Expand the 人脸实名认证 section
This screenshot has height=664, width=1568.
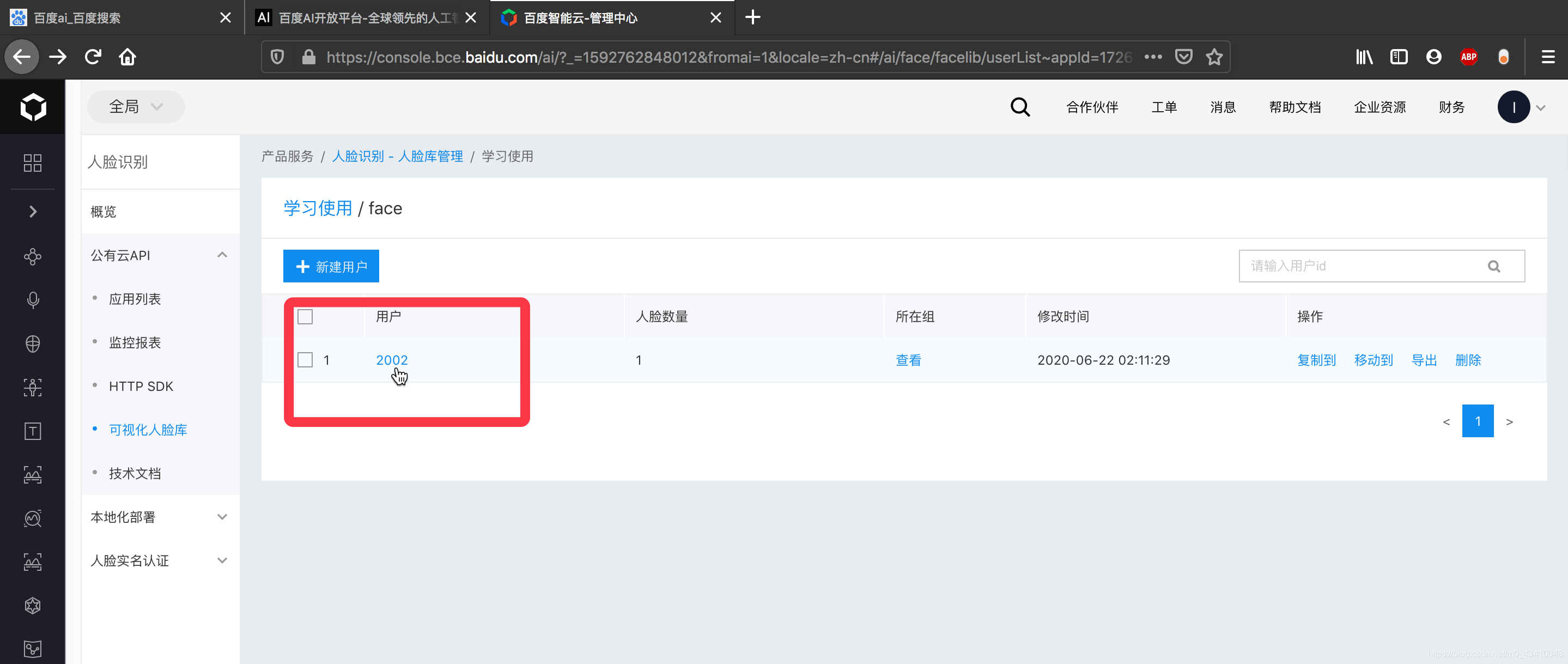(222, 560)
